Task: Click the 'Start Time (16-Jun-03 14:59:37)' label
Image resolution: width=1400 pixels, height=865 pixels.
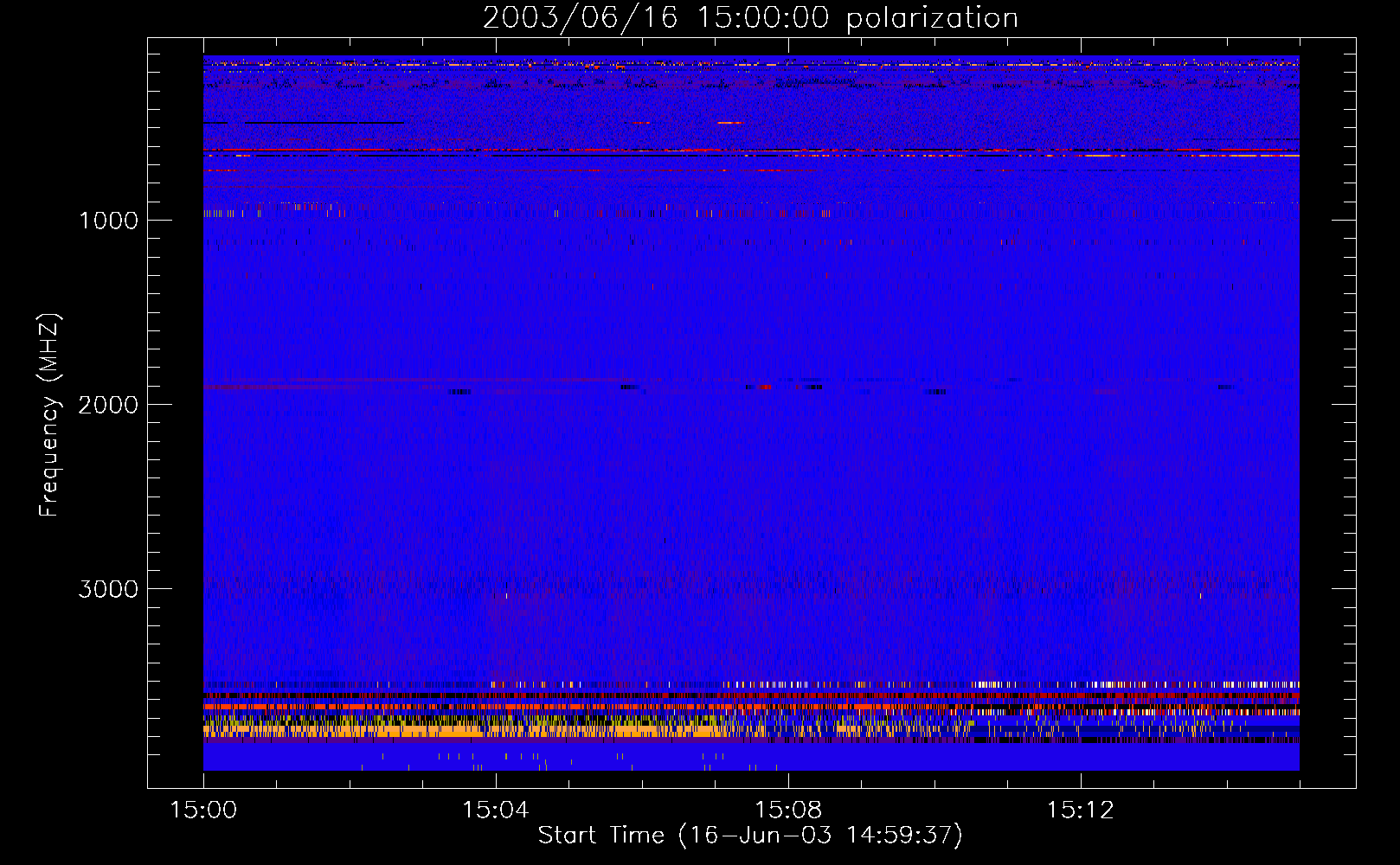Action: [750, 836]
